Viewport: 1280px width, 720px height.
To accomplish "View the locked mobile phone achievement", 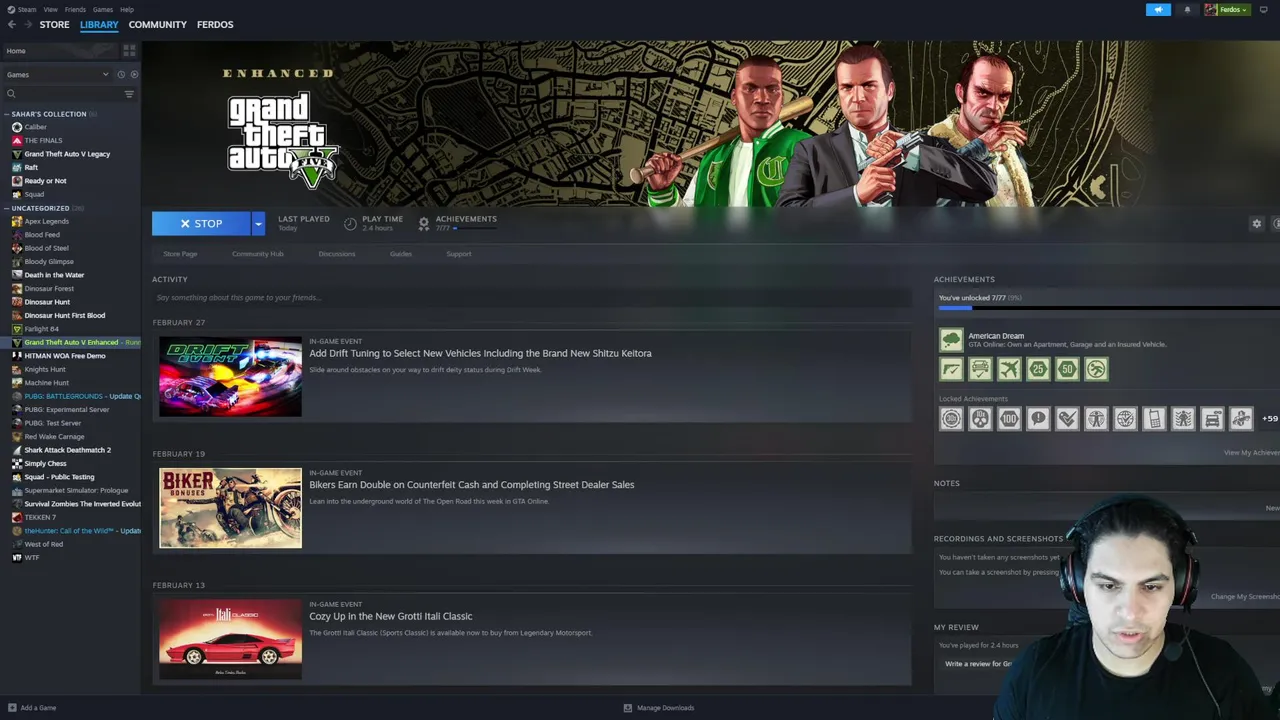I will (x=1154, y=419).
